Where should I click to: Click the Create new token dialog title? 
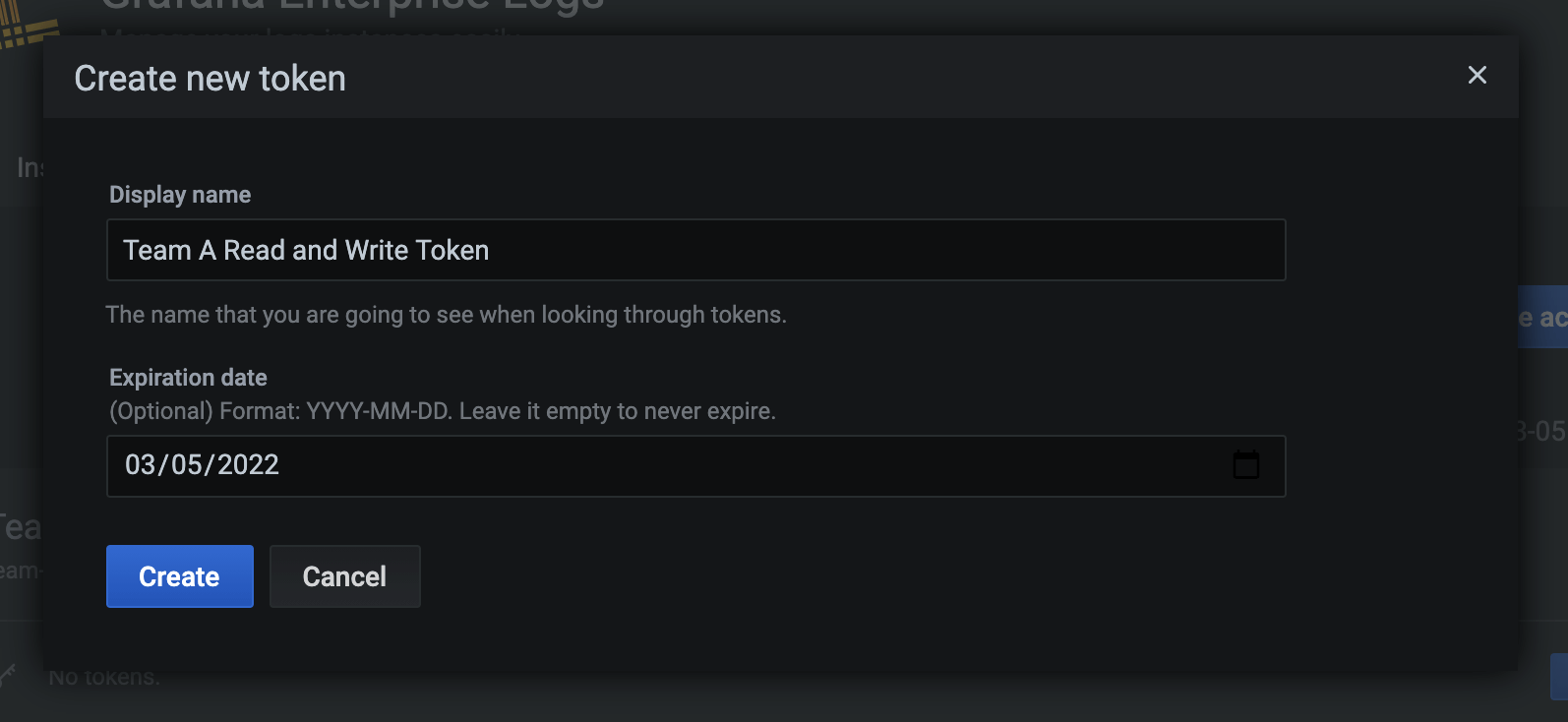(x=210, y=79)
